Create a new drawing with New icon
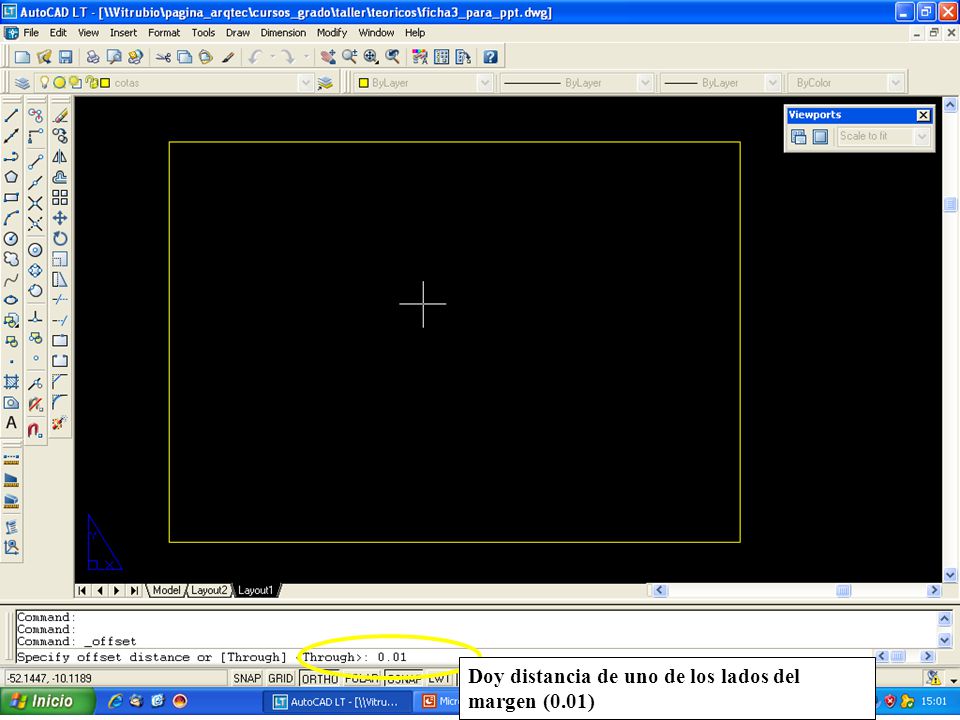This screenshot has width=960, height=720. 23,57
